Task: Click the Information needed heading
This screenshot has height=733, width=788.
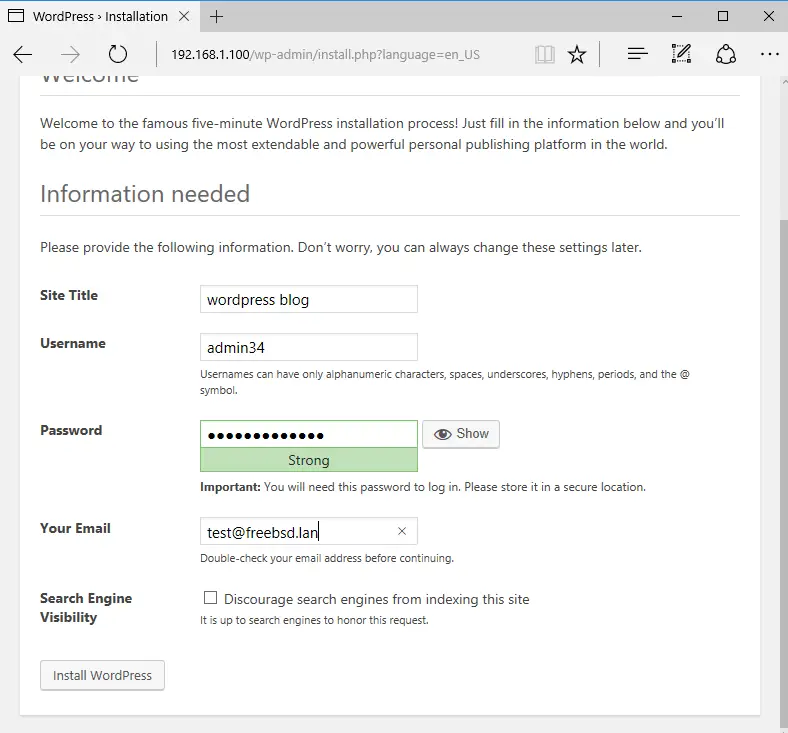Action: (x=145, y=194)
